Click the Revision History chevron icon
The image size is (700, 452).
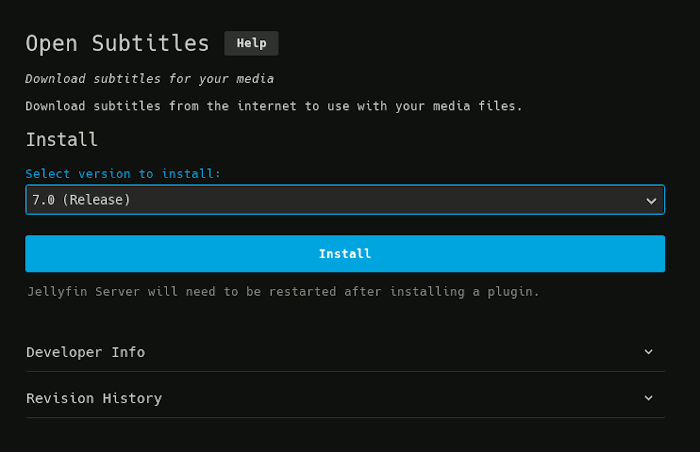click(x=648, y=398)
